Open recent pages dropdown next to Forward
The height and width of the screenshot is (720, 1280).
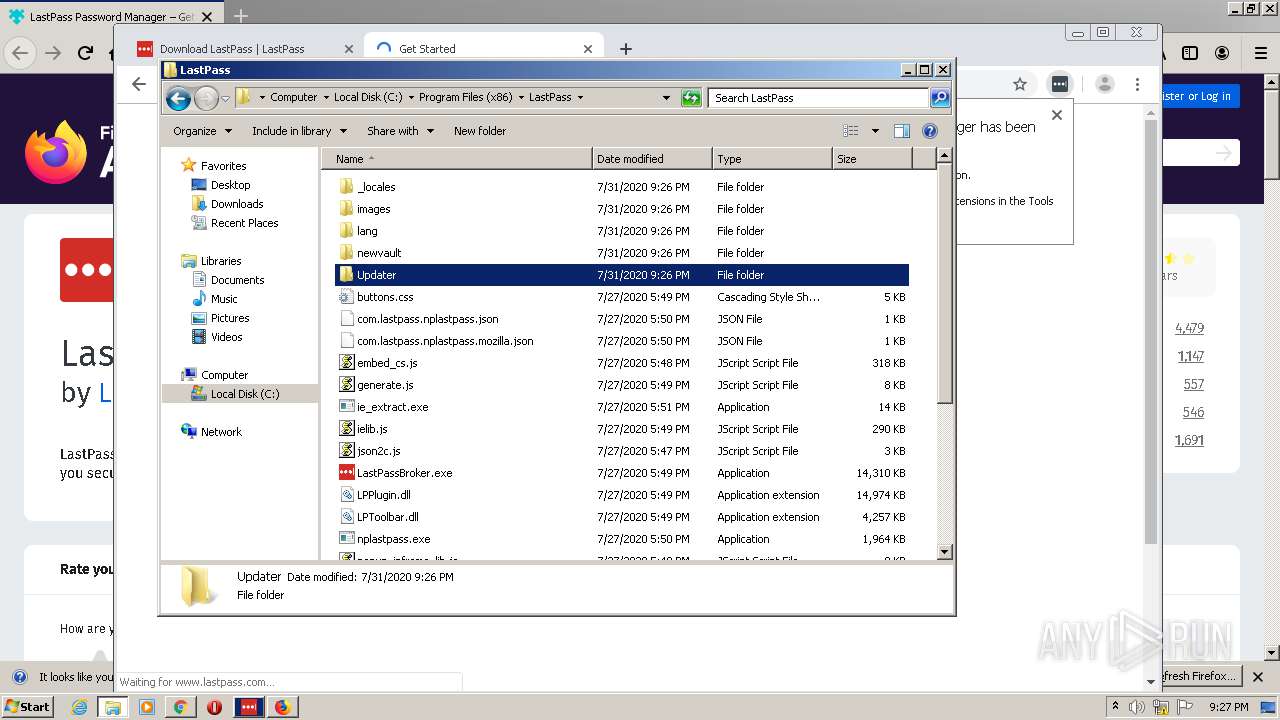pyautogui.click(x=226, y=98)
